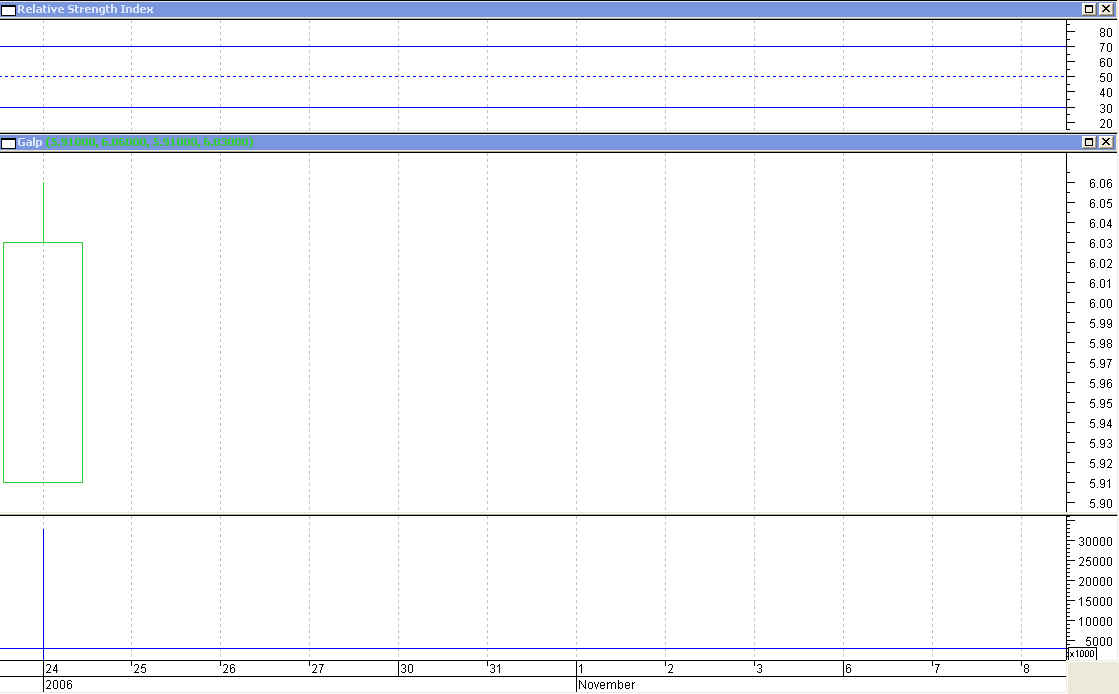Click the 6.00 price axis label
Screen dimensions: 1119x694
tap(1100, 304)
